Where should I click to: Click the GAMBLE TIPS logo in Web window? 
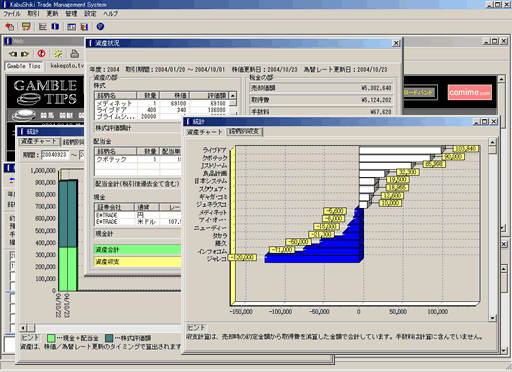pos(45,92)
